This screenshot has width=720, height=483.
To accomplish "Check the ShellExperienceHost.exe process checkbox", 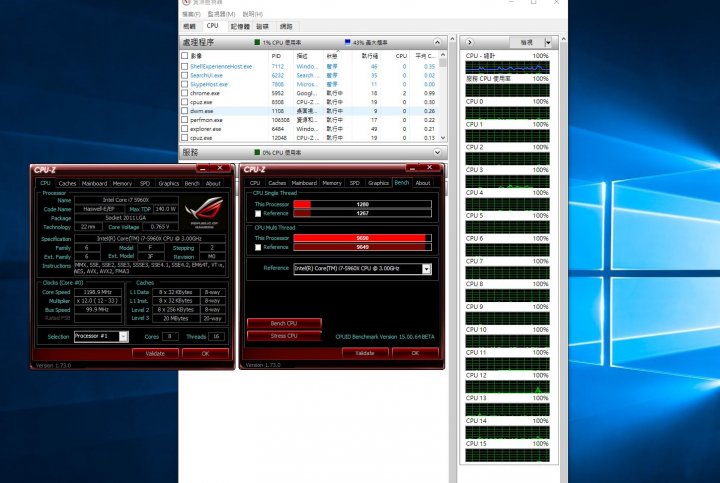I will coord(185,66).
